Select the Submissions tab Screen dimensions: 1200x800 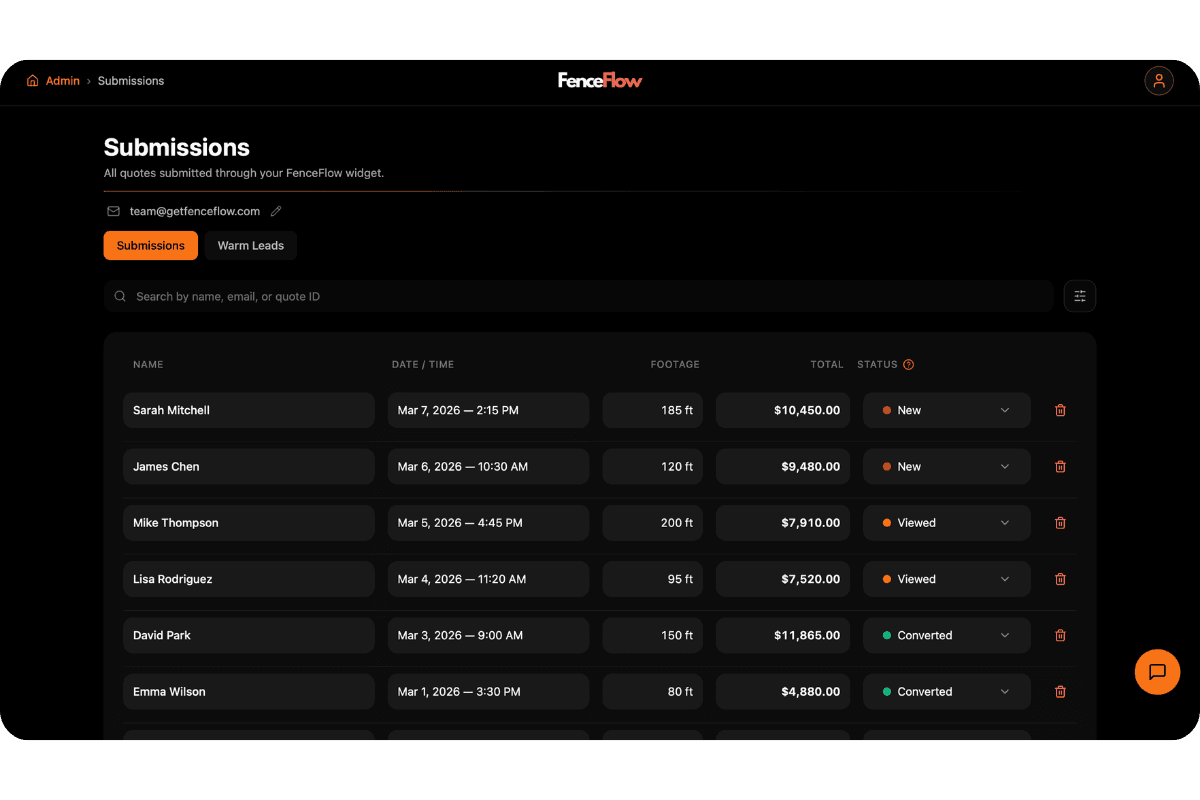coord(150,245)
